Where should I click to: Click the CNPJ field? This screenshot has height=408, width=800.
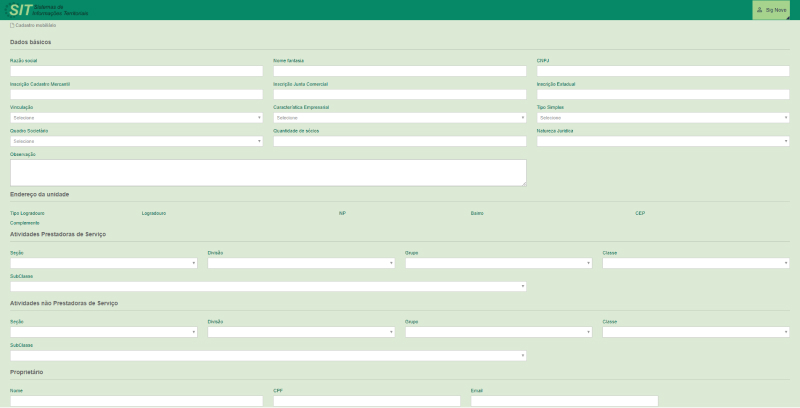click(x=662, y=71)
